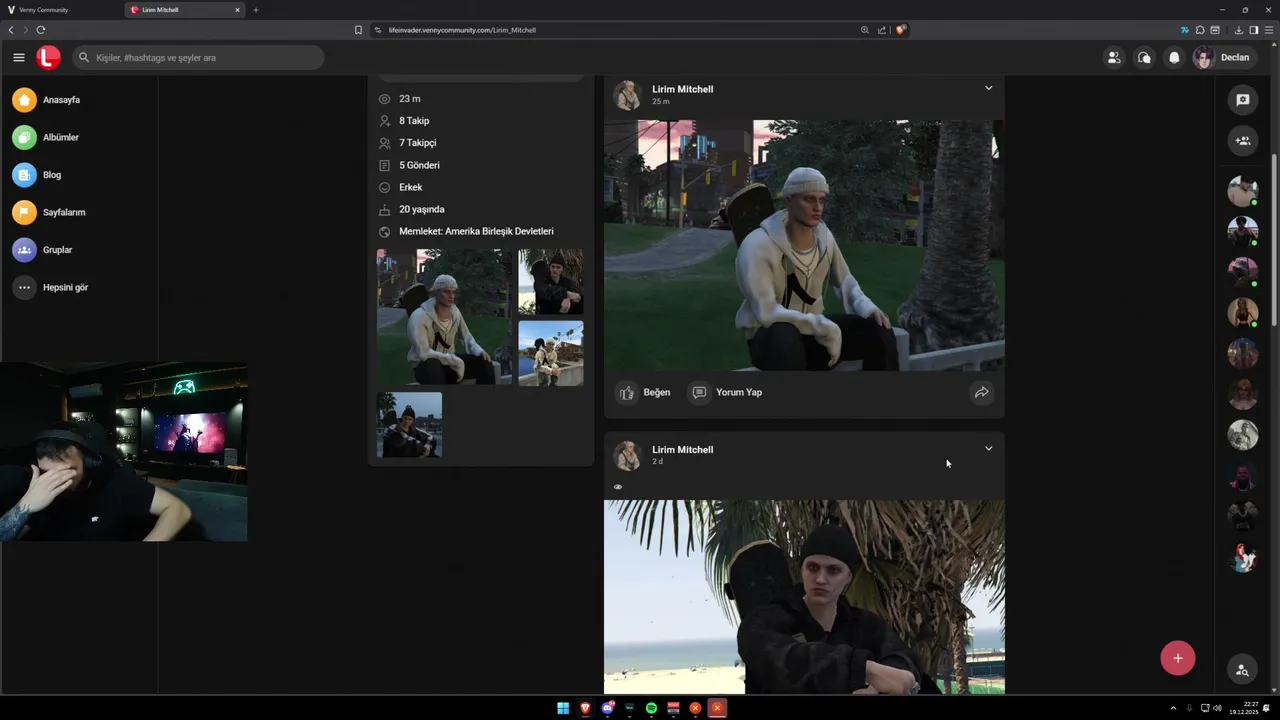Click the contact search icon at sidebar bottom
Screen dimensions: 1280x720
[x=1242, y=670]
